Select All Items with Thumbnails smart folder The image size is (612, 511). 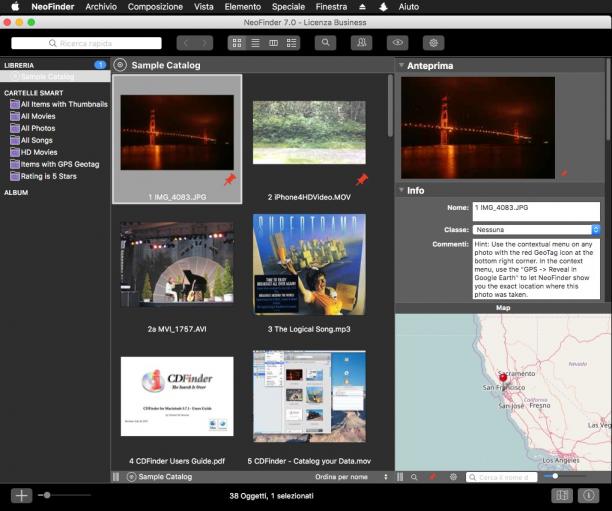[59, 104]
